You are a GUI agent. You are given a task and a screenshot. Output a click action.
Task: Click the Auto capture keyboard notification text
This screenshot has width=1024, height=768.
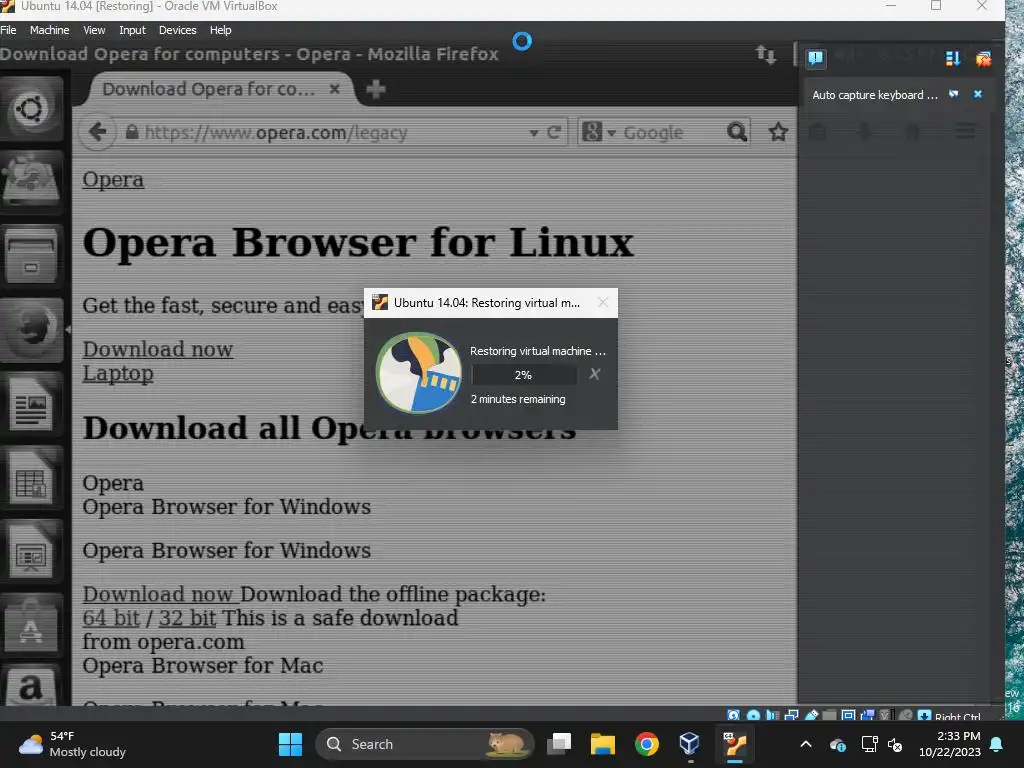(x=874, y=95)
